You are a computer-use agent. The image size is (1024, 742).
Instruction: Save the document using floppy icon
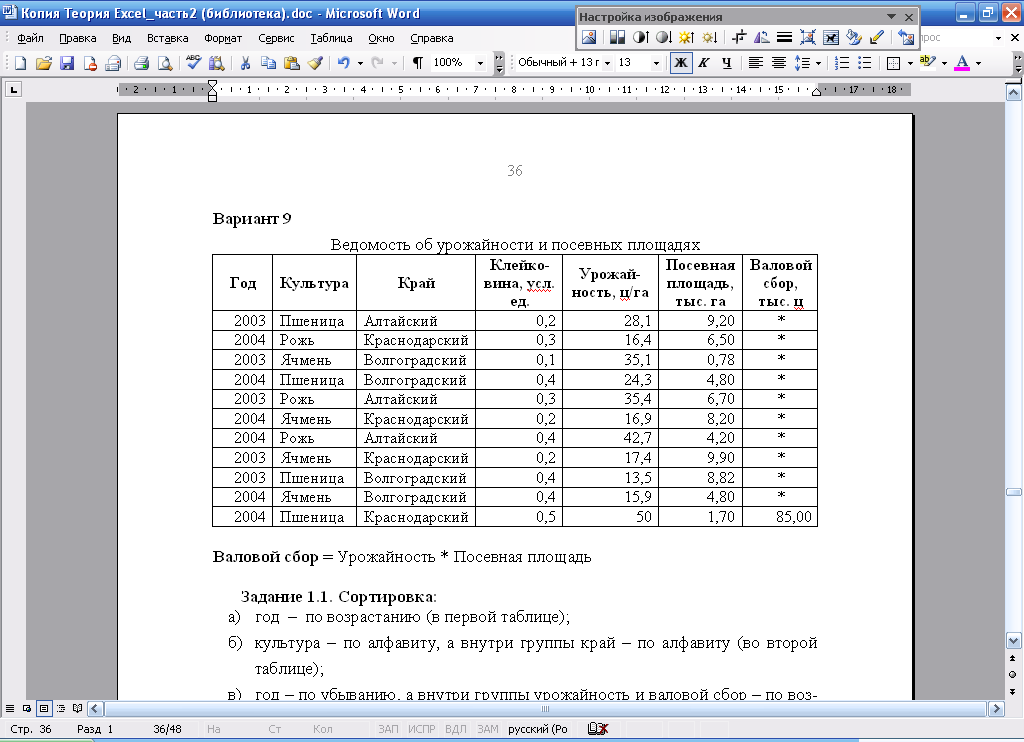point(67,63)
